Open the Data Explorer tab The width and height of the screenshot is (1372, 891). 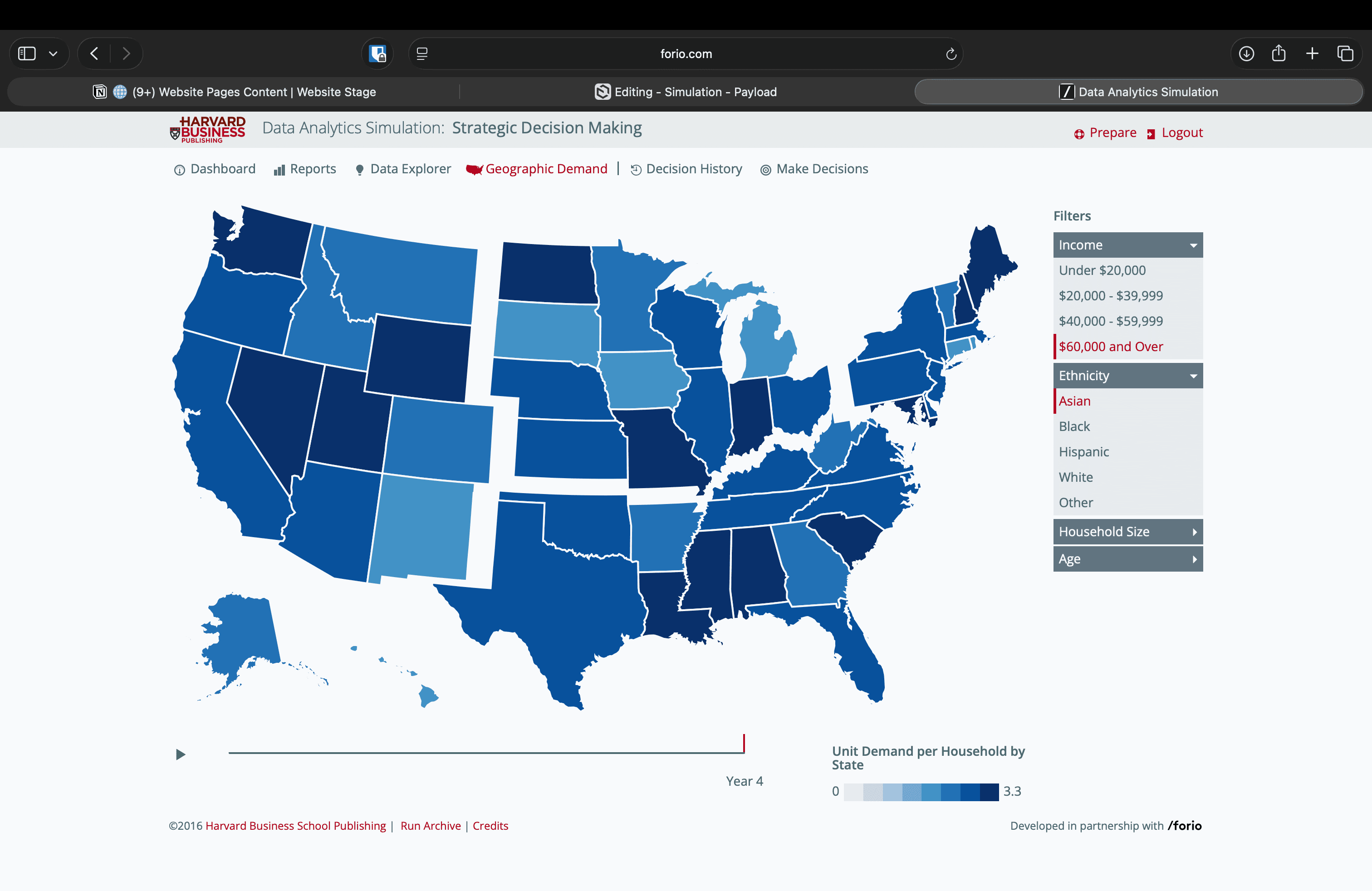tap(410, 169)
